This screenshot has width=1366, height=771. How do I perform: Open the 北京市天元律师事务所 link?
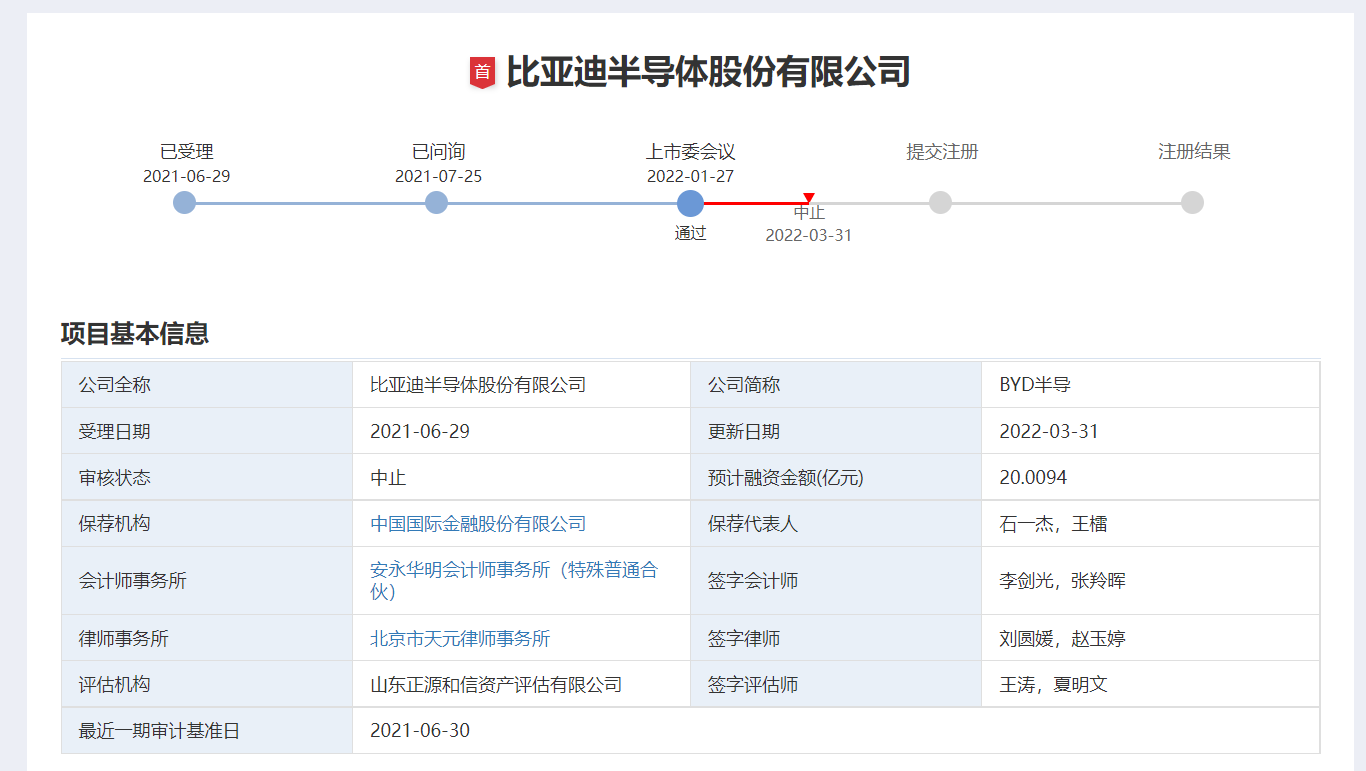(x=460, y=639)
